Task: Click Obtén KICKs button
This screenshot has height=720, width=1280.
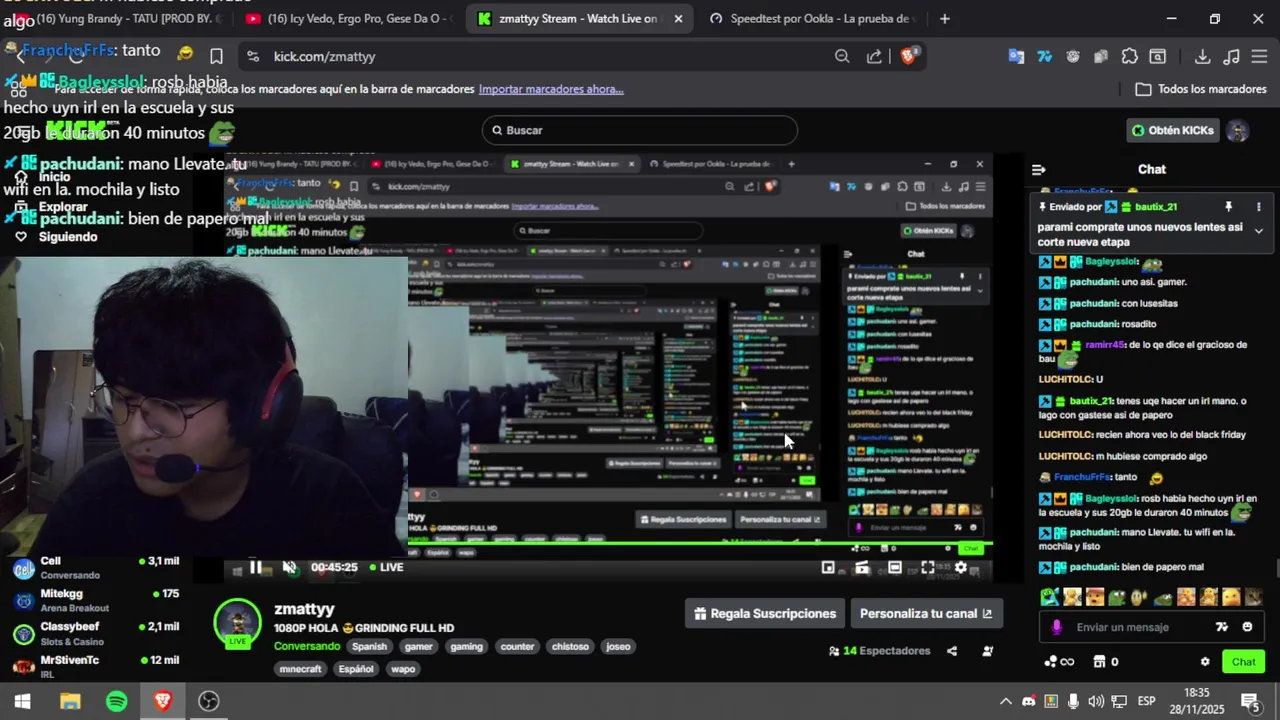Action: point(1173,130)
